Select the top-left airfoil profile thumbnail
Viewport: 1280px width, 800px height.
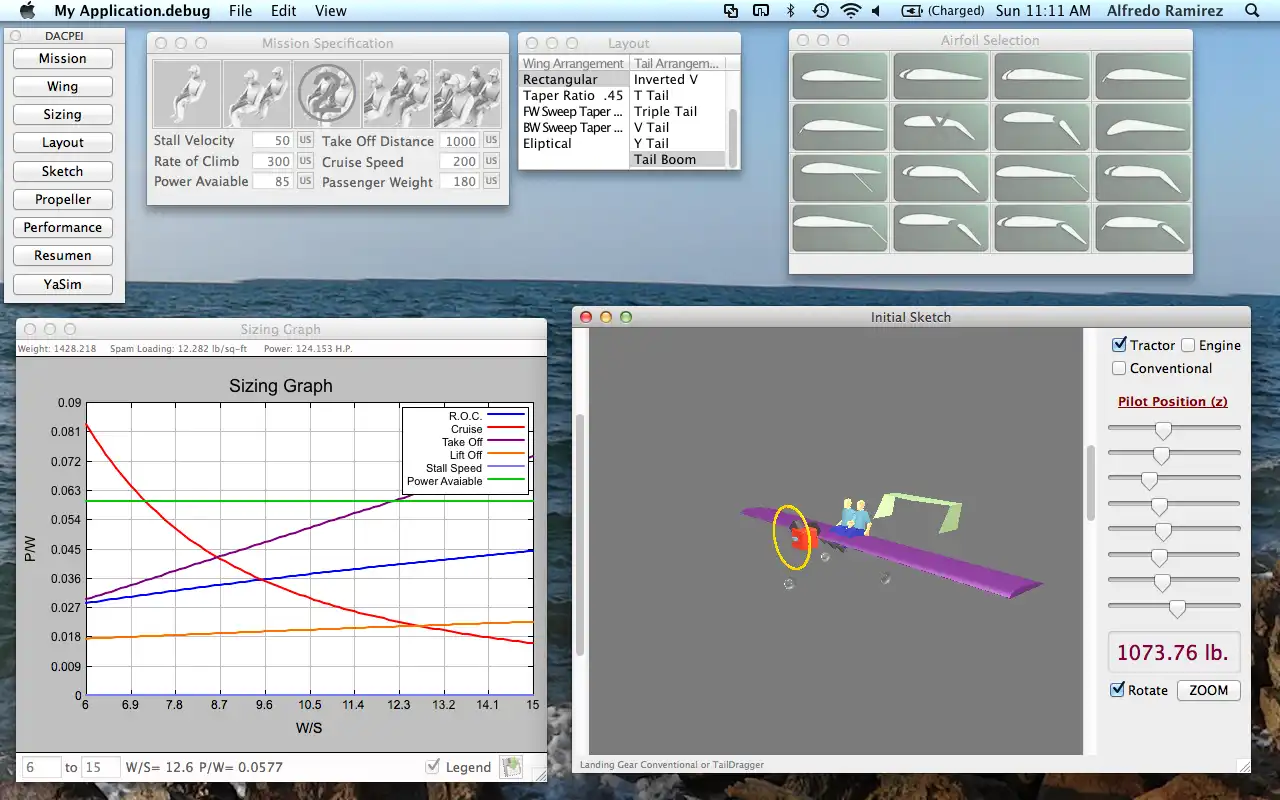(838, 75)
